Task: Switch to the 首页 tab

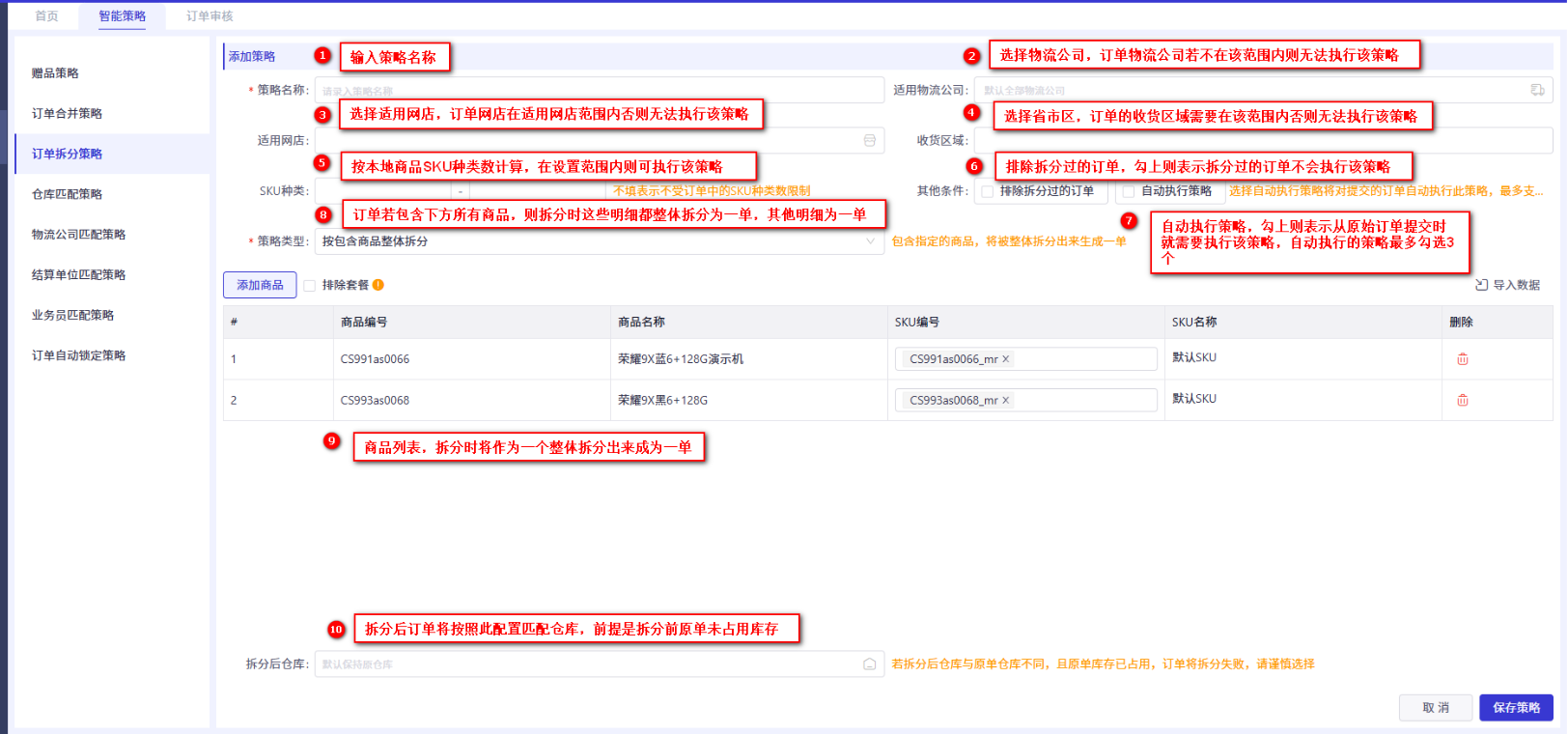Action: (46, 16)
